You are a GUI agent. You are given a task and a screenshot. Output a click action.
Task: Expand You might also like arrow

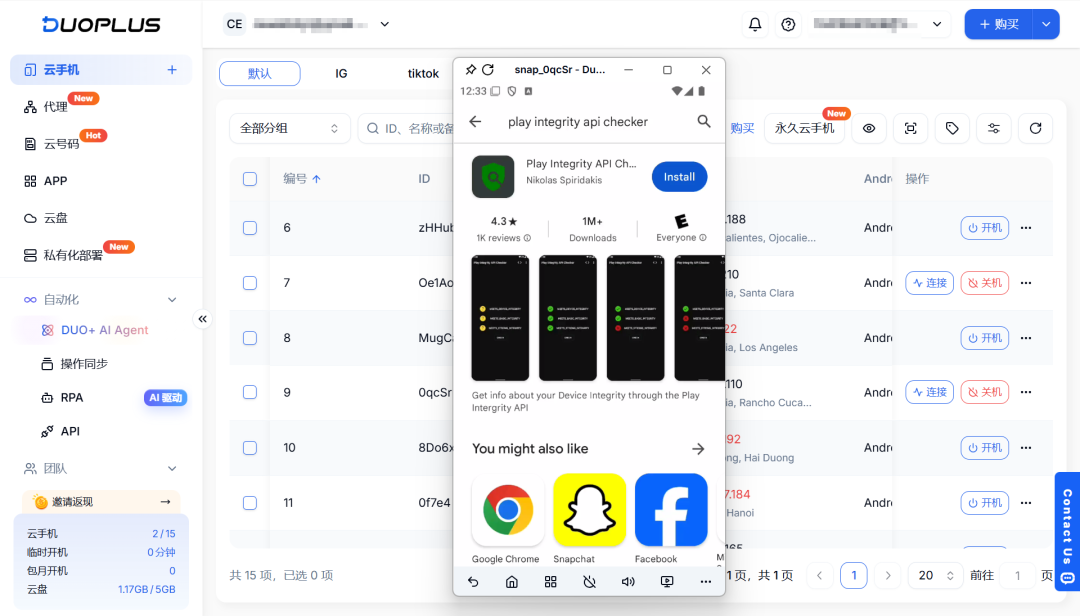698,449
